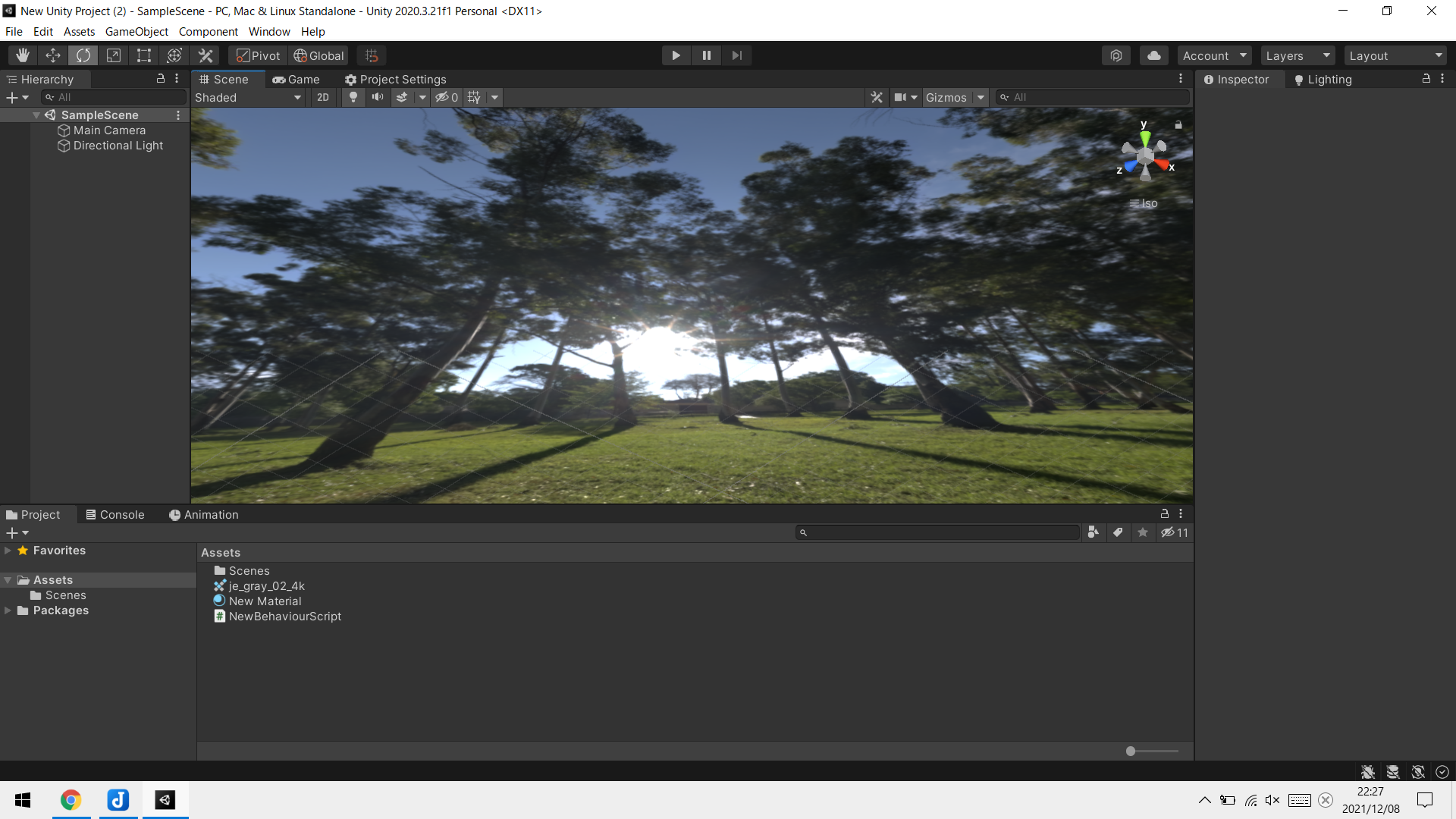Switch to Project Settings tab

(x=395, y=79)
